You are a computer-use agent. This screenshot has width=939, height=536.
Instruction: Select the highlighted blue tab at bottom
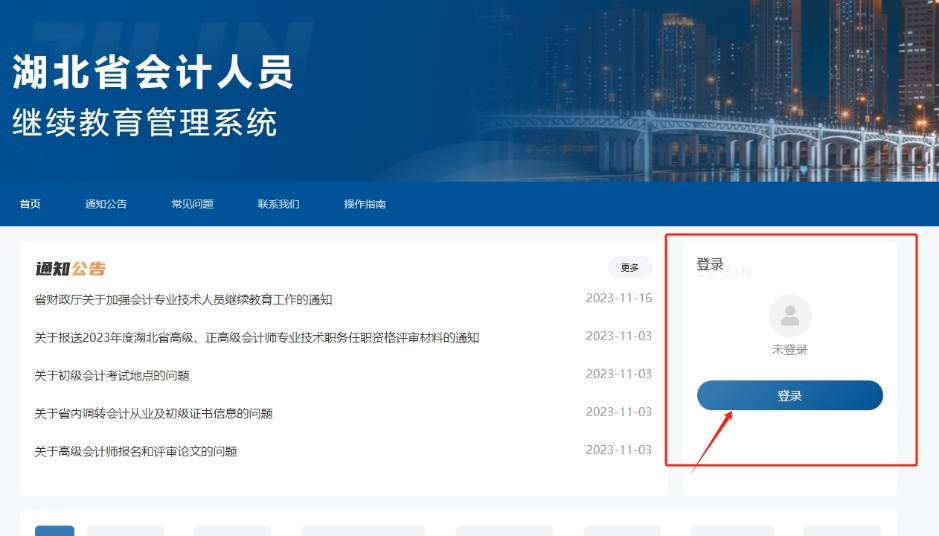(54, 530)
